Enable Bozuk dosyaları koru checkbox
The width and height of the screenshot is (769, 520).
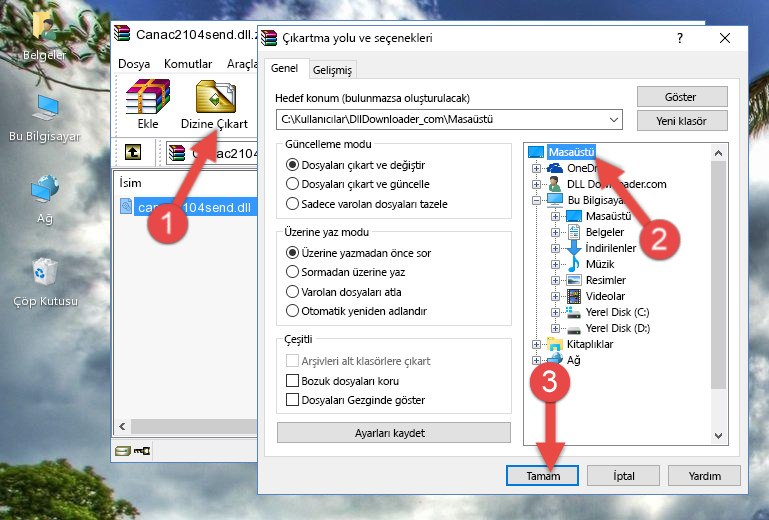pyautogui.click(x=292, y=381)
